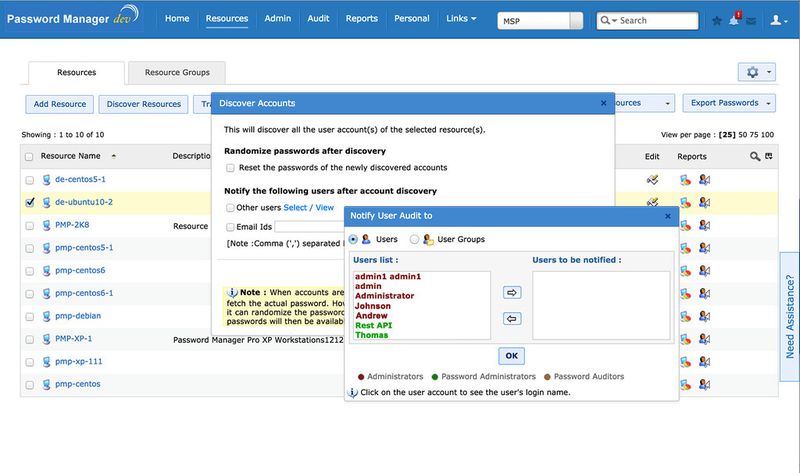Screen dimensions: 800x473
Task: Check the Other users notify option
Action: pyautogui.click(x=230, y=208)
